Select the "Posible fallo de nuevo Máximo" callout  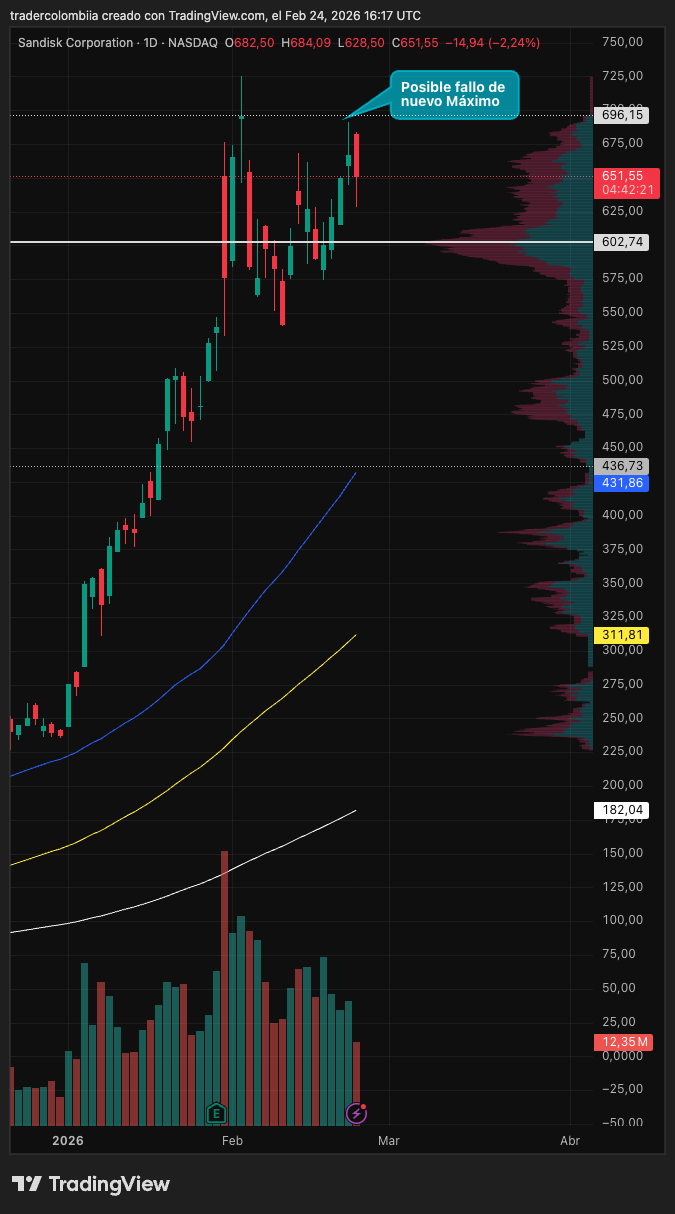tap(454, 95)
